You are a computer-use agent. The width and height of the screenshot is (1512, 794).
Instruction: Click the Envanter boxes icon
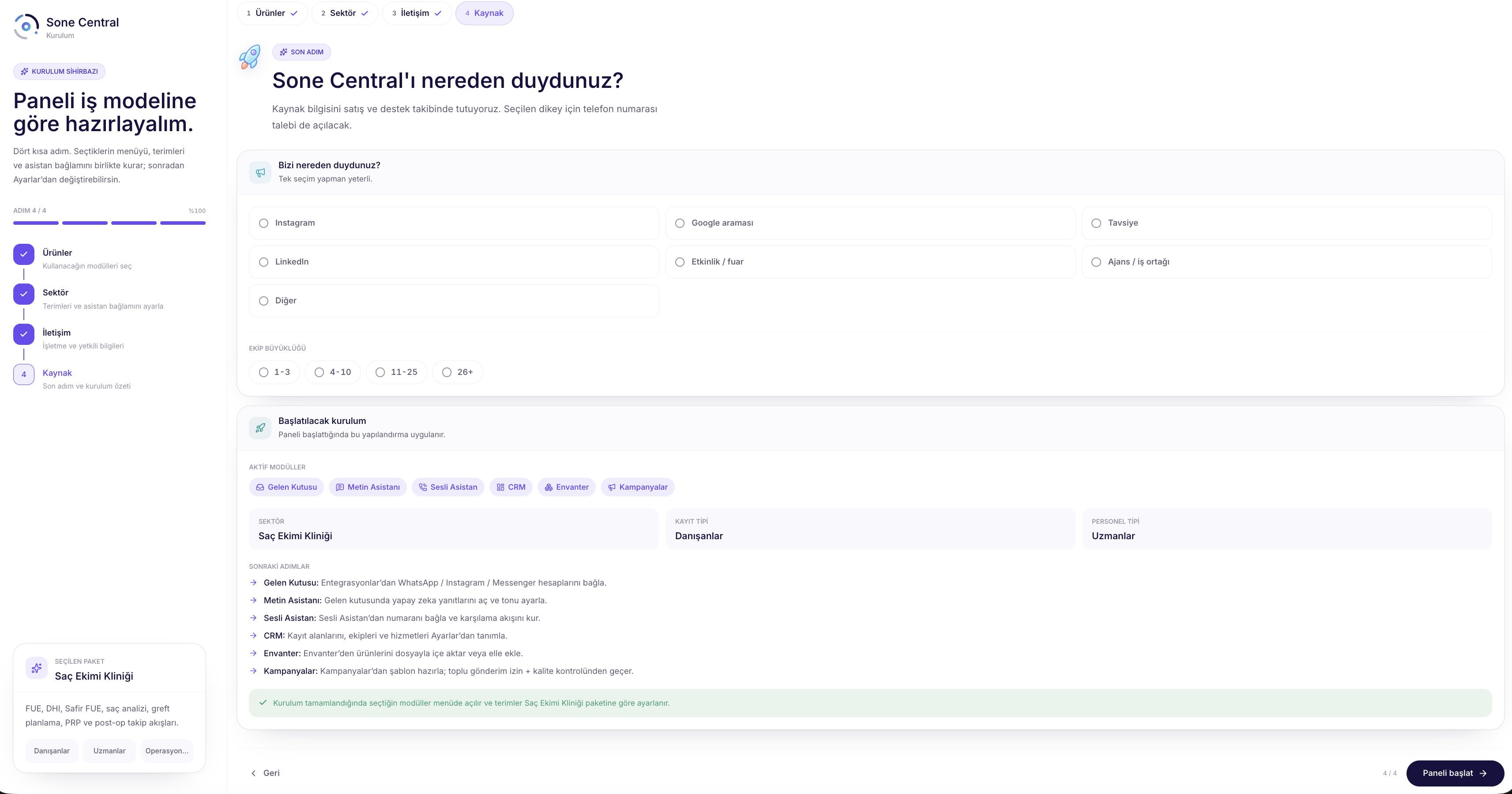pos(548,488)
